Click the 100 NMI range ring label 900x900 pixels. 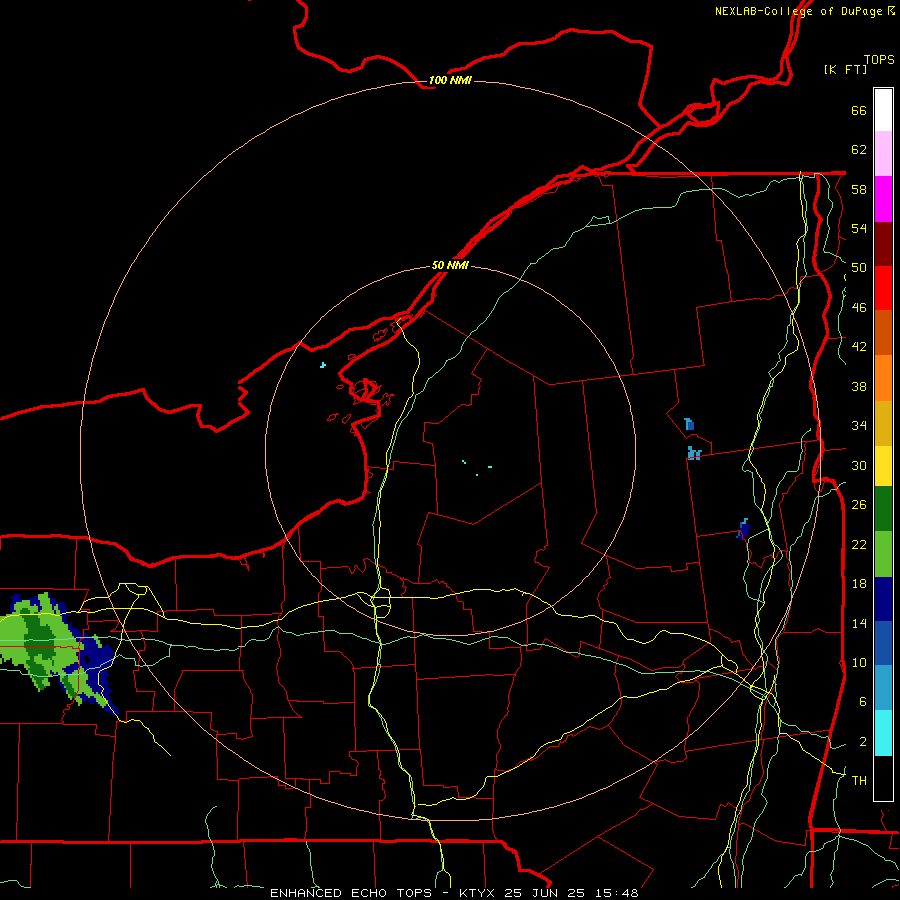[x=450, y=80]
